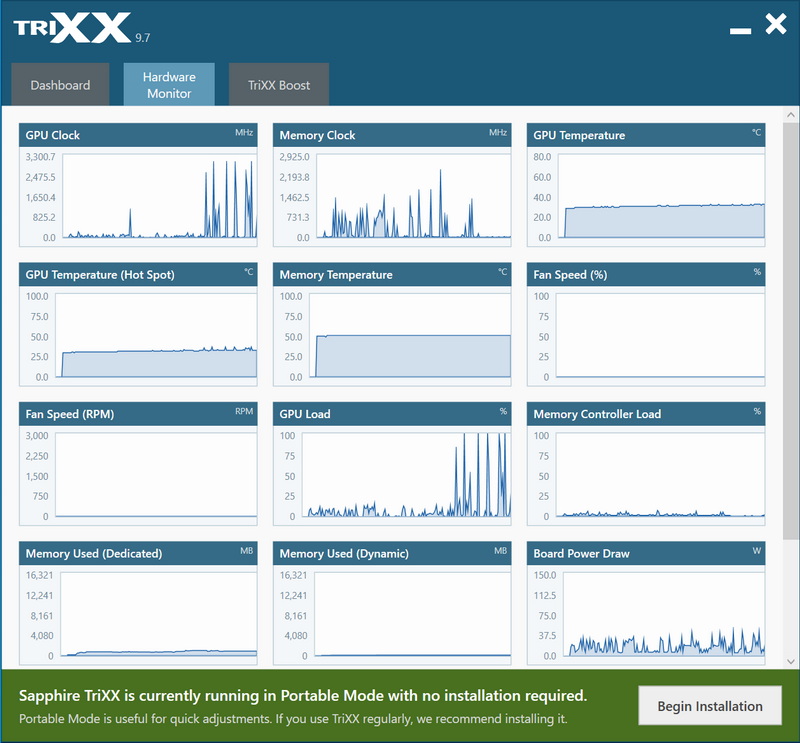Click the Fan Speed (%) graph area
800x743 pixels.
(x=660, y=335)
